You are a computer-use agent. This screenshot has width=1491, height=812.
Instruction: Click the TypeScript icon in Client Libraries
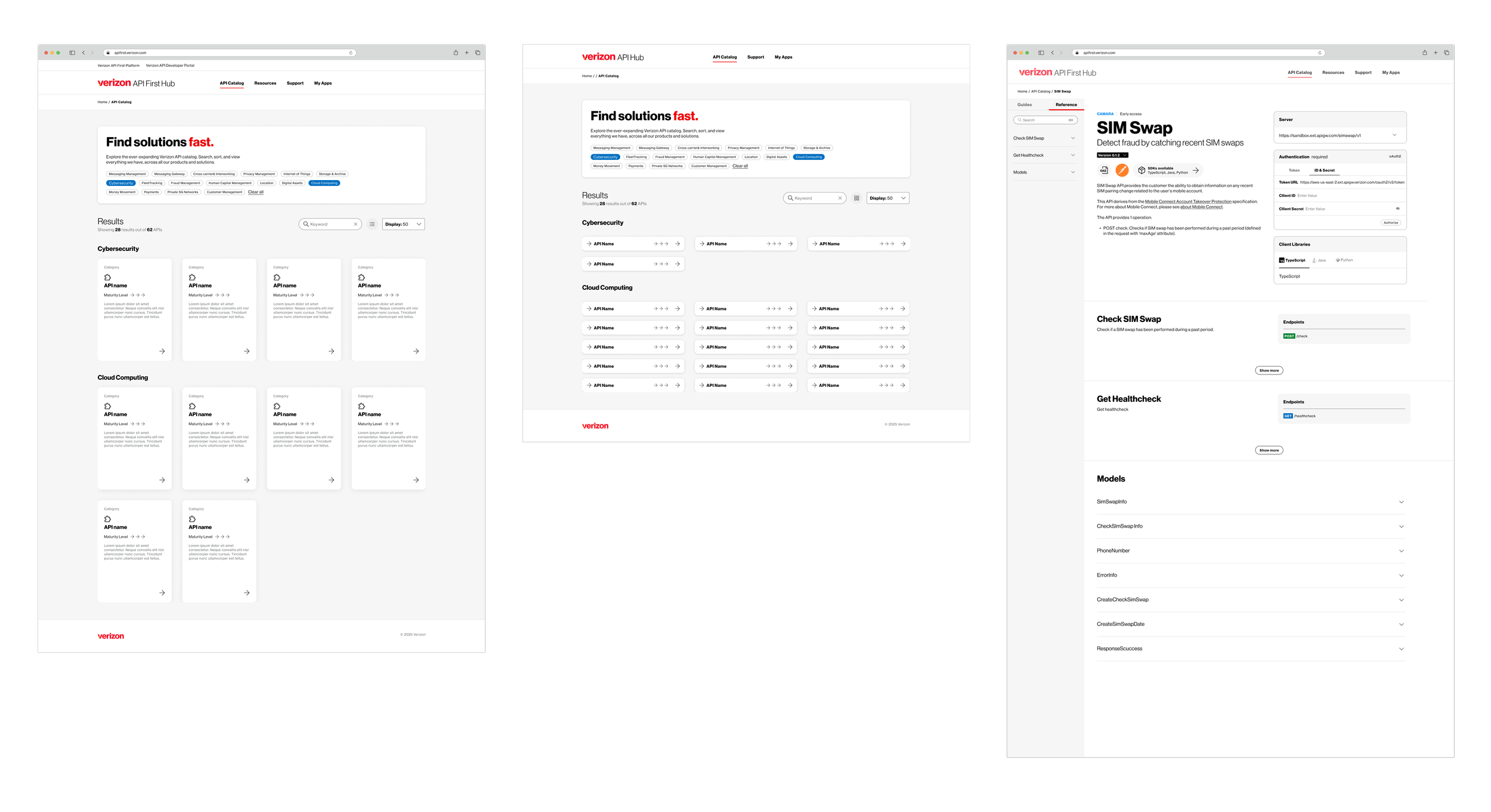(x=1282, y=260)
